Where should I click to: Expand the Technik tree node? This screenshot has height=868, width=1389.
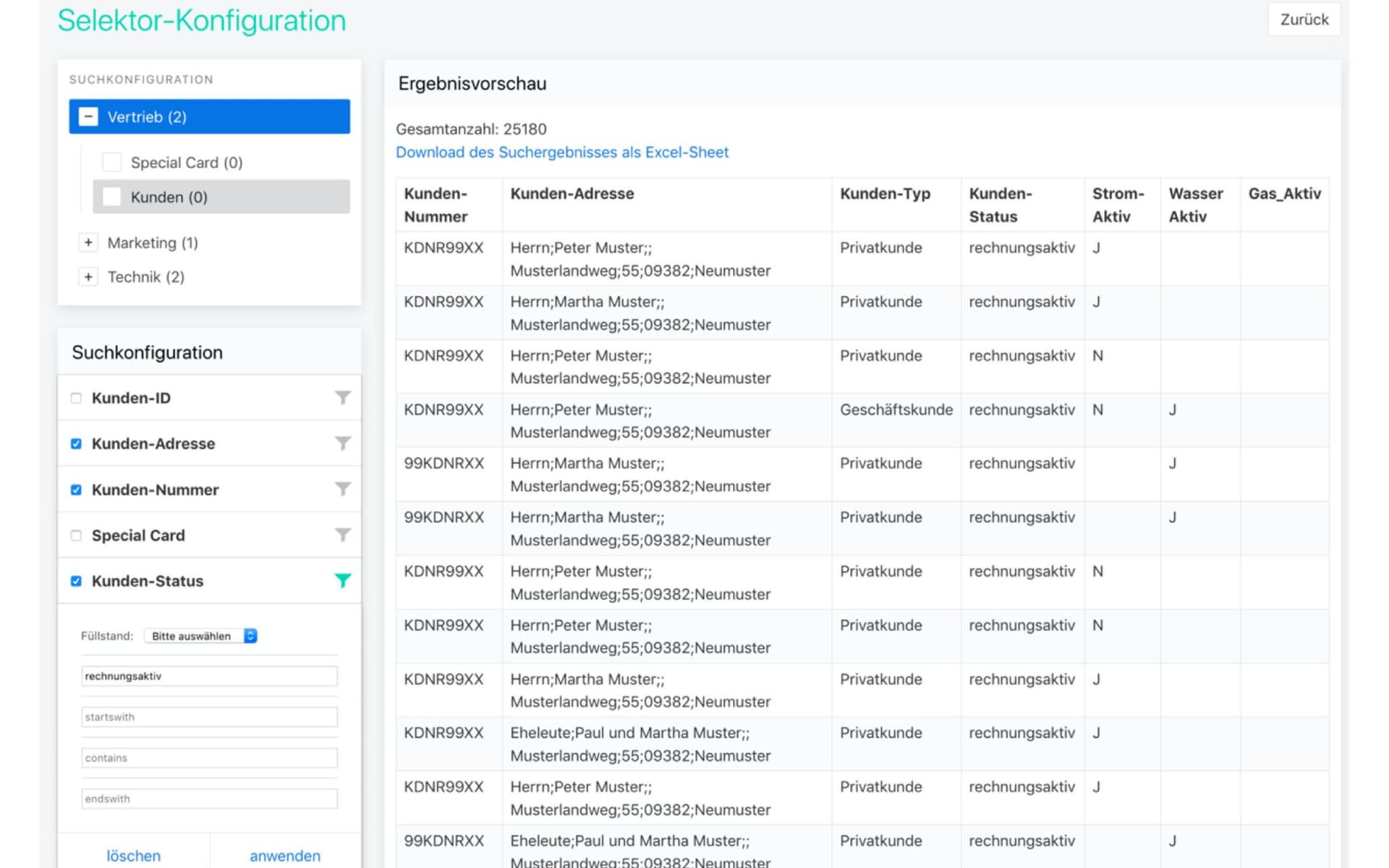click(x=88, y=276)
